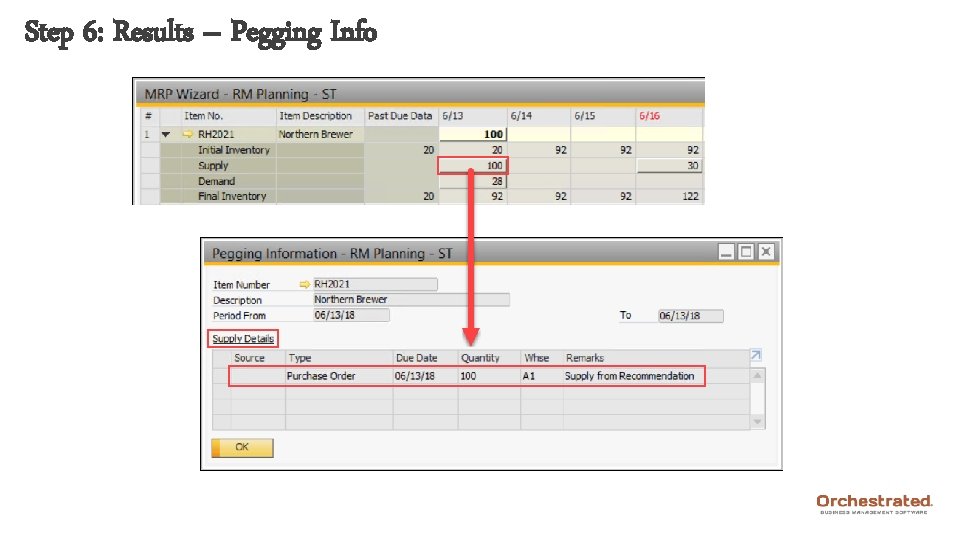Viewport: 960px width, 540px height.
Task: Click the Type column header in supply table
Action: tap(339, 358)
